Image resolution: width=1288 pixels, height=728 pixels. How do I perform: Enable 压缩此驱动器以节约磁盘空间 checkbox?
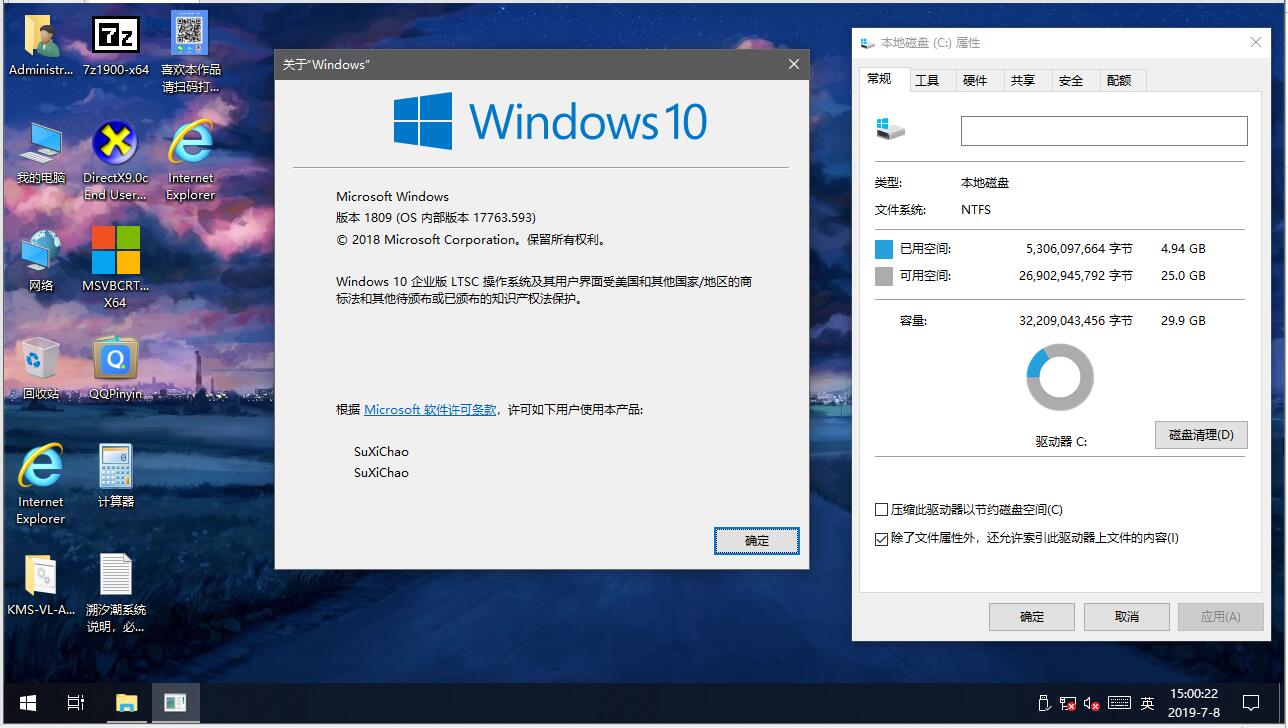881,510
